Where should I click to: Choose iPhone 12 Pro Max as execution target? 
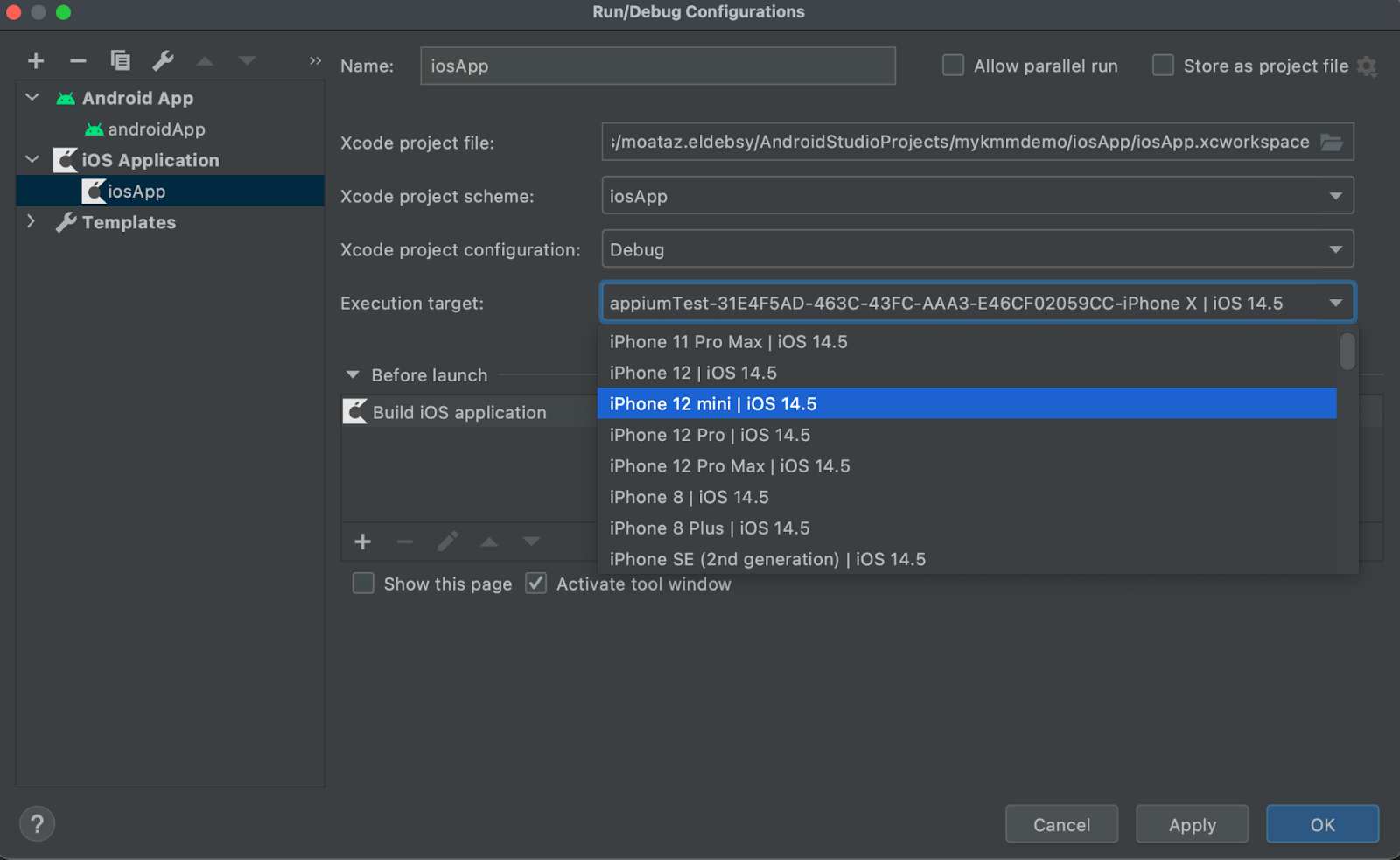[730, 465]
